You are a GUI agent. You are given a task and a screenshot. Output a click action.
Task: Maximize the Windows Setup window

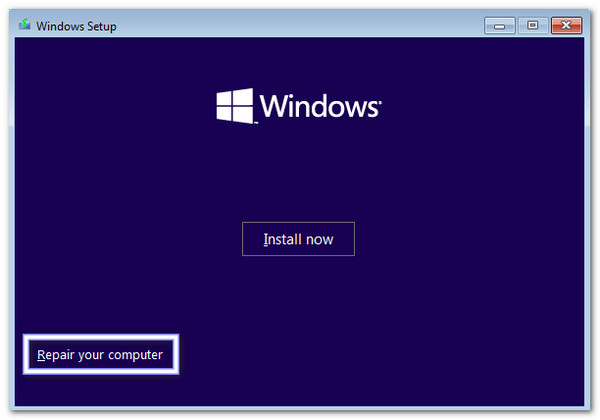pos(532,25)
